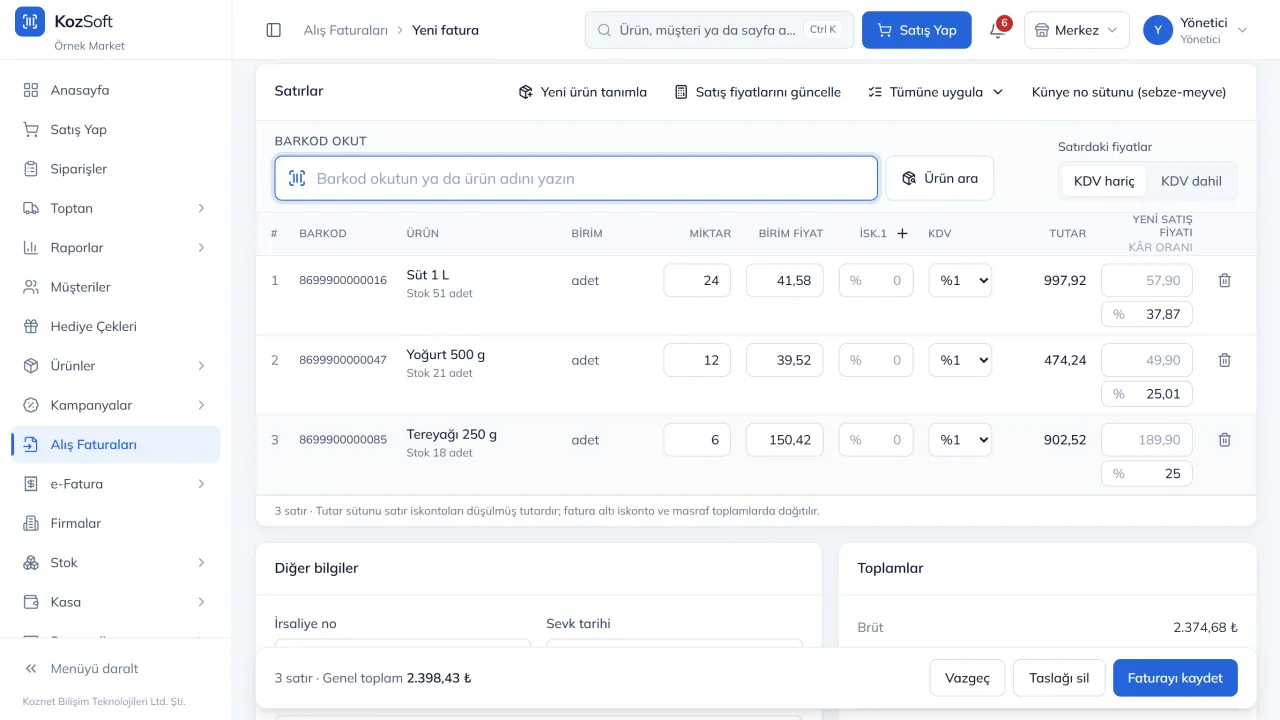
Task: Click the KozSoft logo icon
Action: [30, 22]
